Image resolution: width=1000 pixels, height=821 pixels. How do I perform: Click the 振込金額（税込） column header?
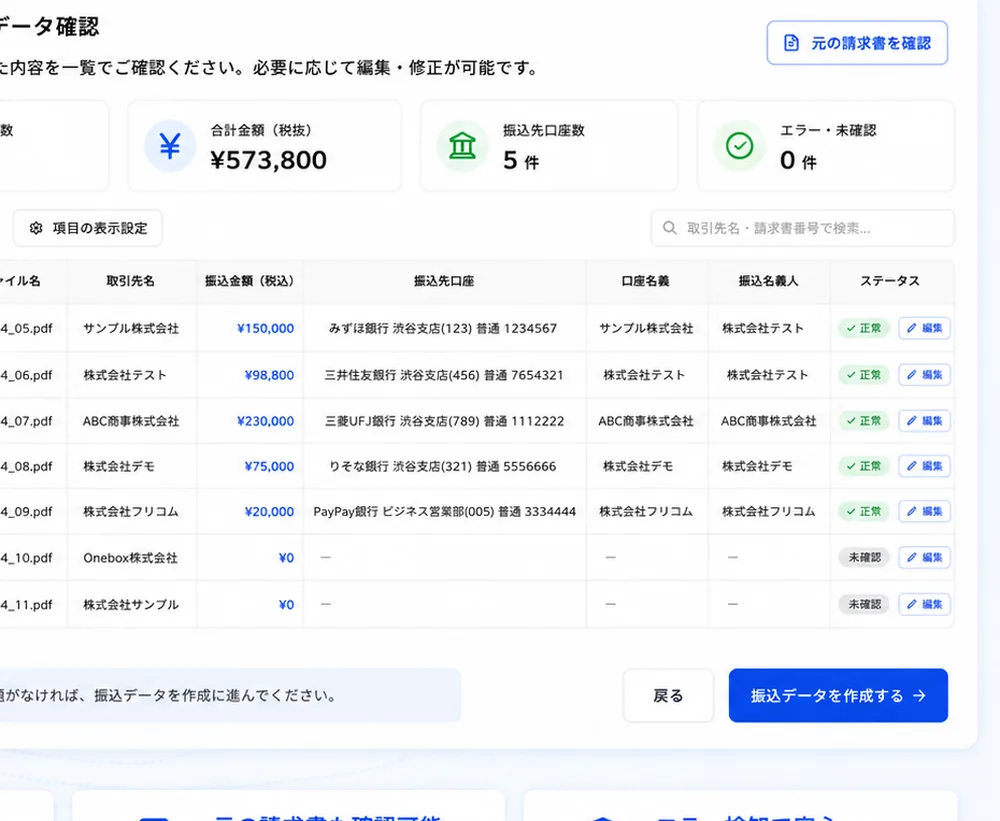pyautogui.click(x=249, y=281)
